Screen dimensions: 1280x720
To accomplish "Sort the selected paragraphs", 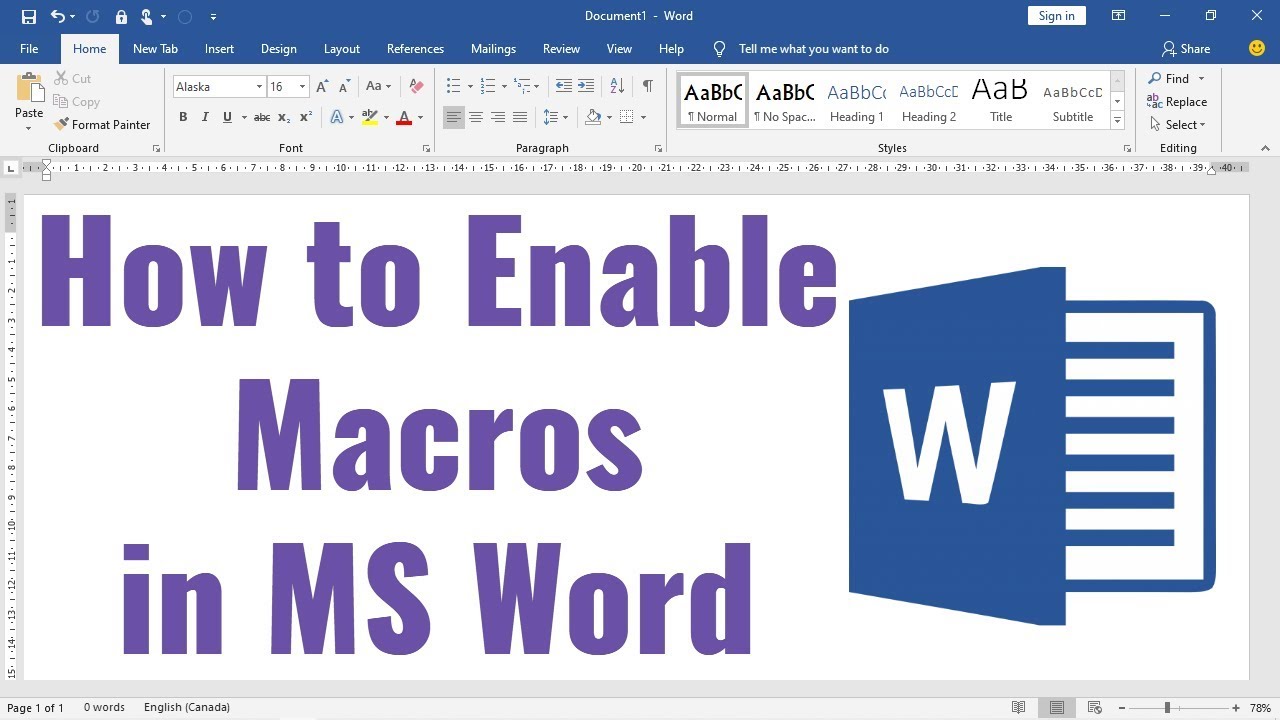I will click(x=617, y=86).
